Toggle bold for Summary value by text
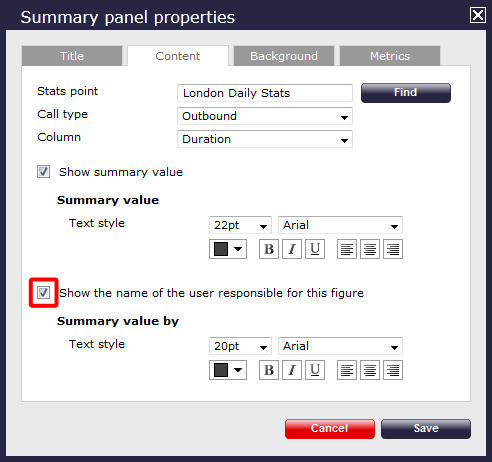This screenshot has width=492, height=462. 269,370
